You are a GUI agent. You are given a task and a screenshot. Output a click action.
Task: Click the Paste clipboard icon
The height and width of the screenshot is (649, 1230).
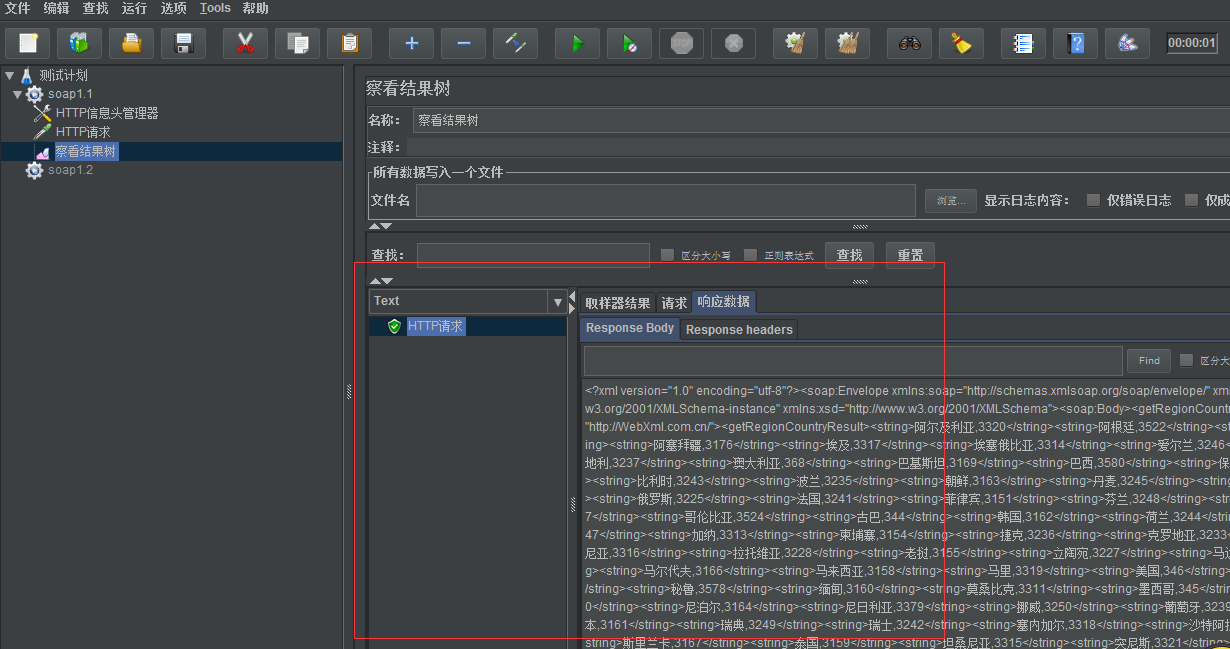point(349,43)
